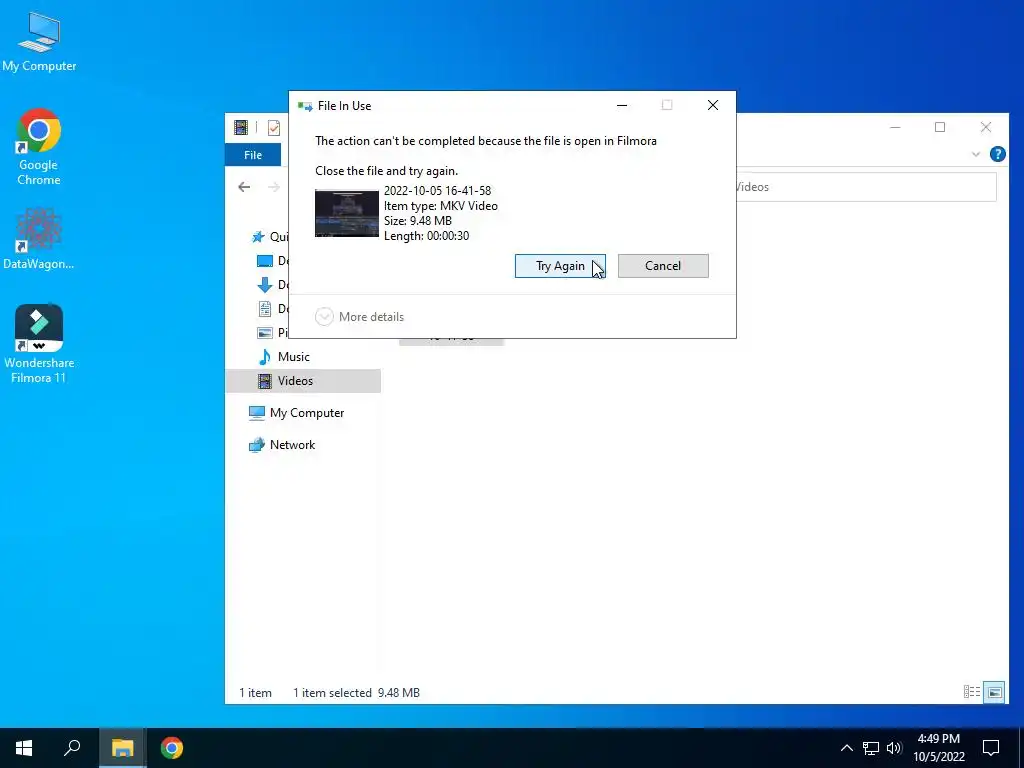
Task: Open Network in the navigation pane
Action: 282,445
